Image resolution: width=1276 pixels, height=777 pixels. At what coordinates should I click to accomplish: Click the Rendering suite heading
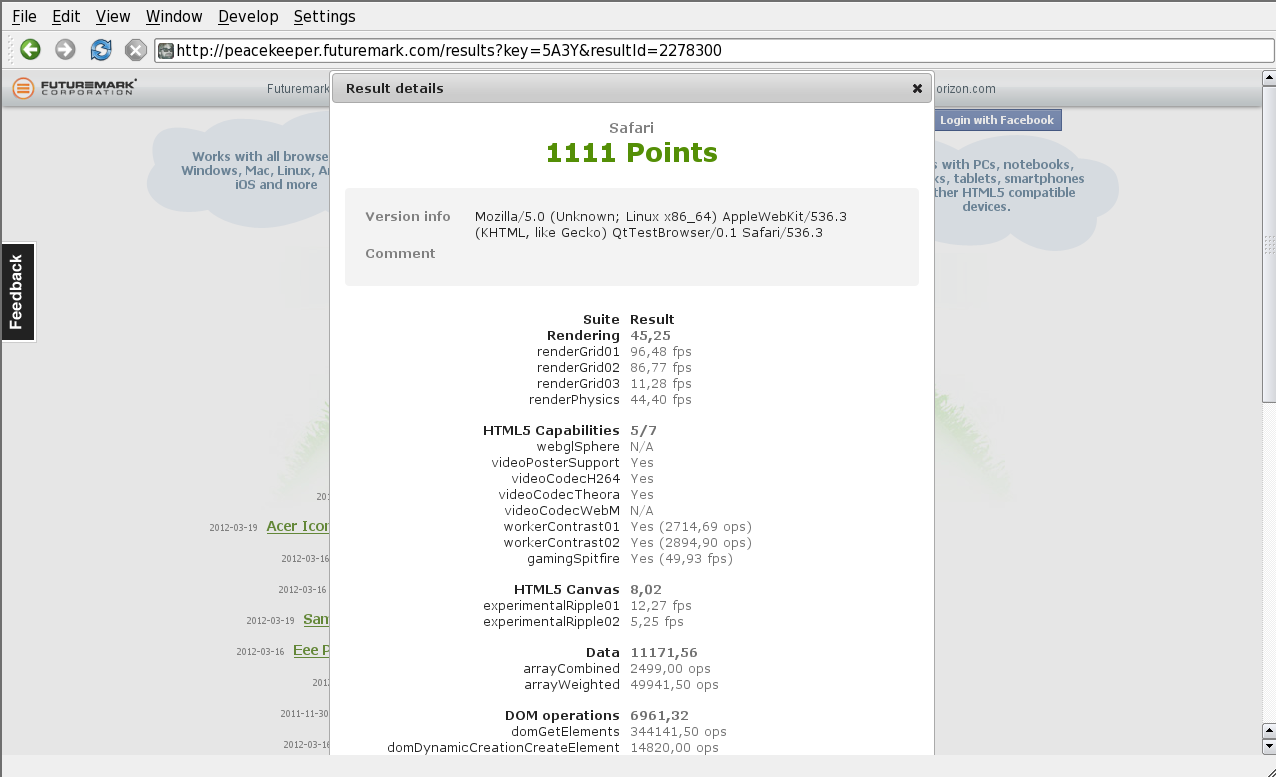[x=583, y=335]
